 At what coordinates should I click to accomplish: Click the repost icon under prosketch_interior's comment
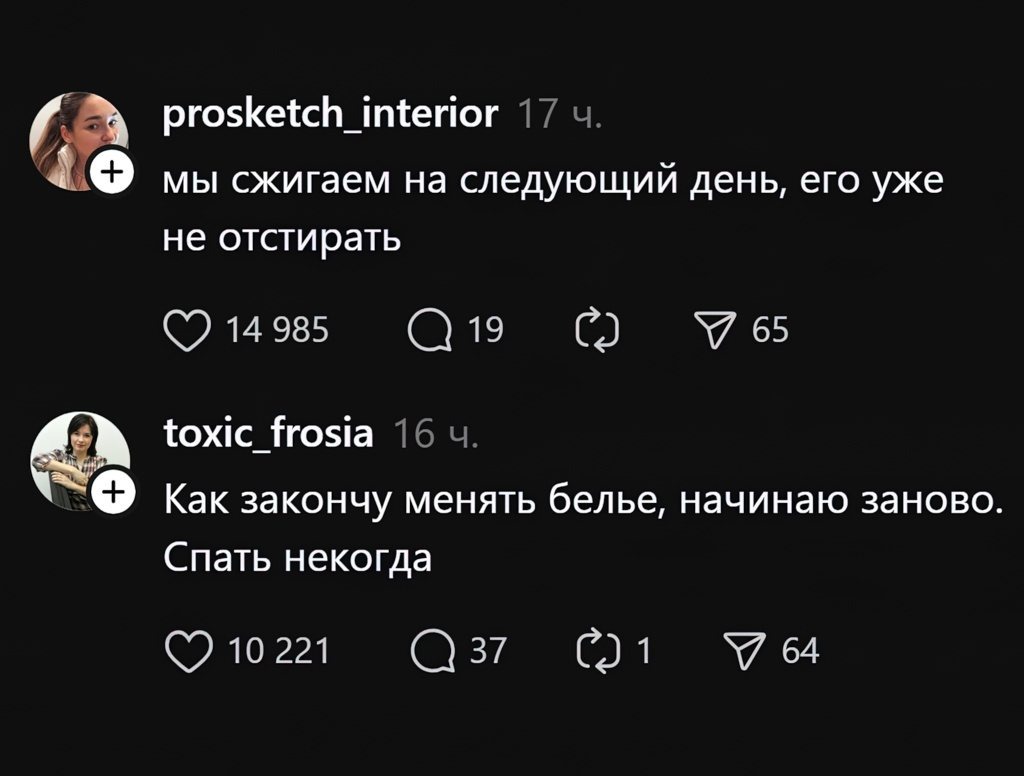(596, 329)
